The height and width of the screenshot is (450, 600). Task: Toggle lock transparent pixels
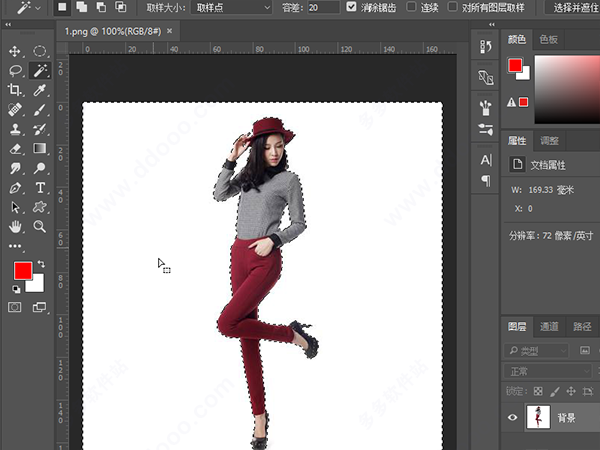(x=538, y=391)
